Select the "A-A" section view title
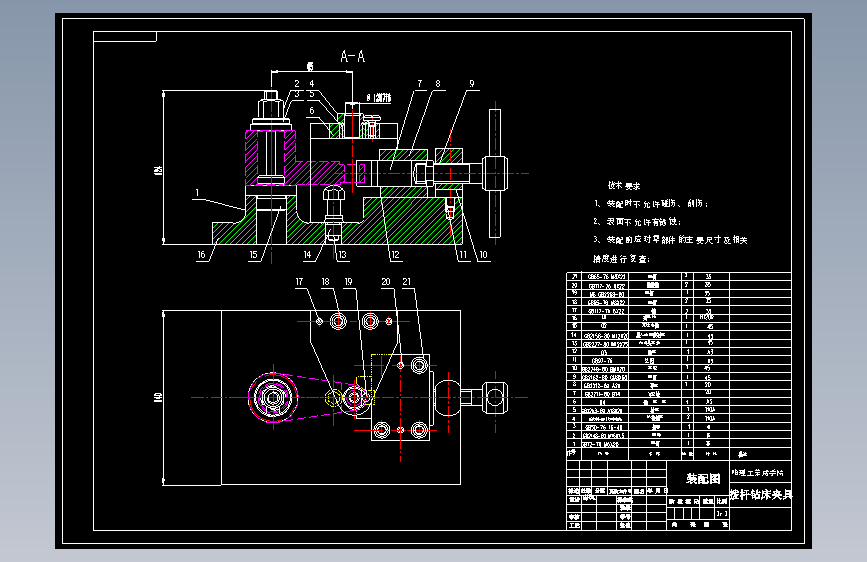 click(x=353, y=56)
